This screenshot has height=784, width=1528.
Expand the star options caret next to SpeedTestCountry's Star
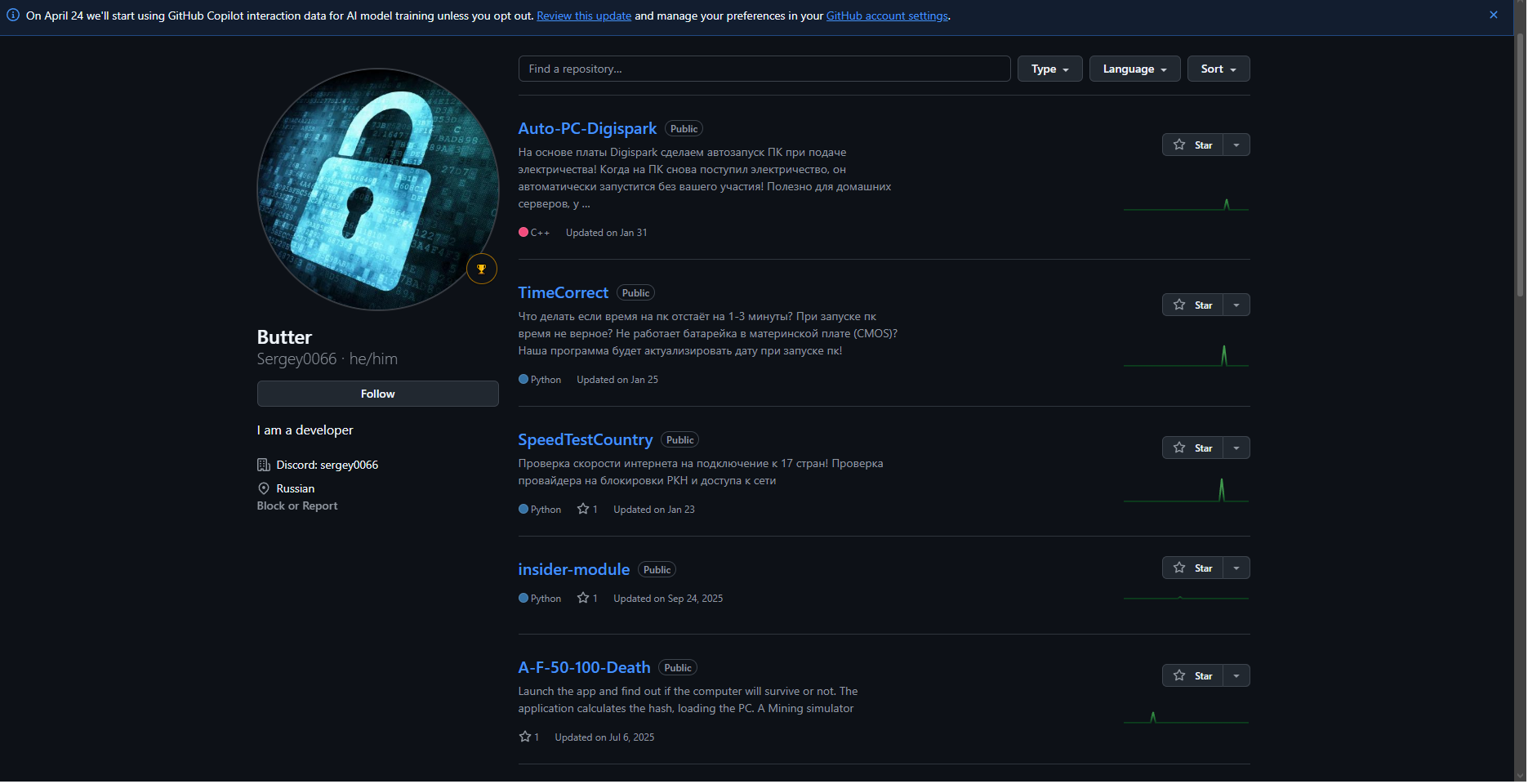(1236, 447)
